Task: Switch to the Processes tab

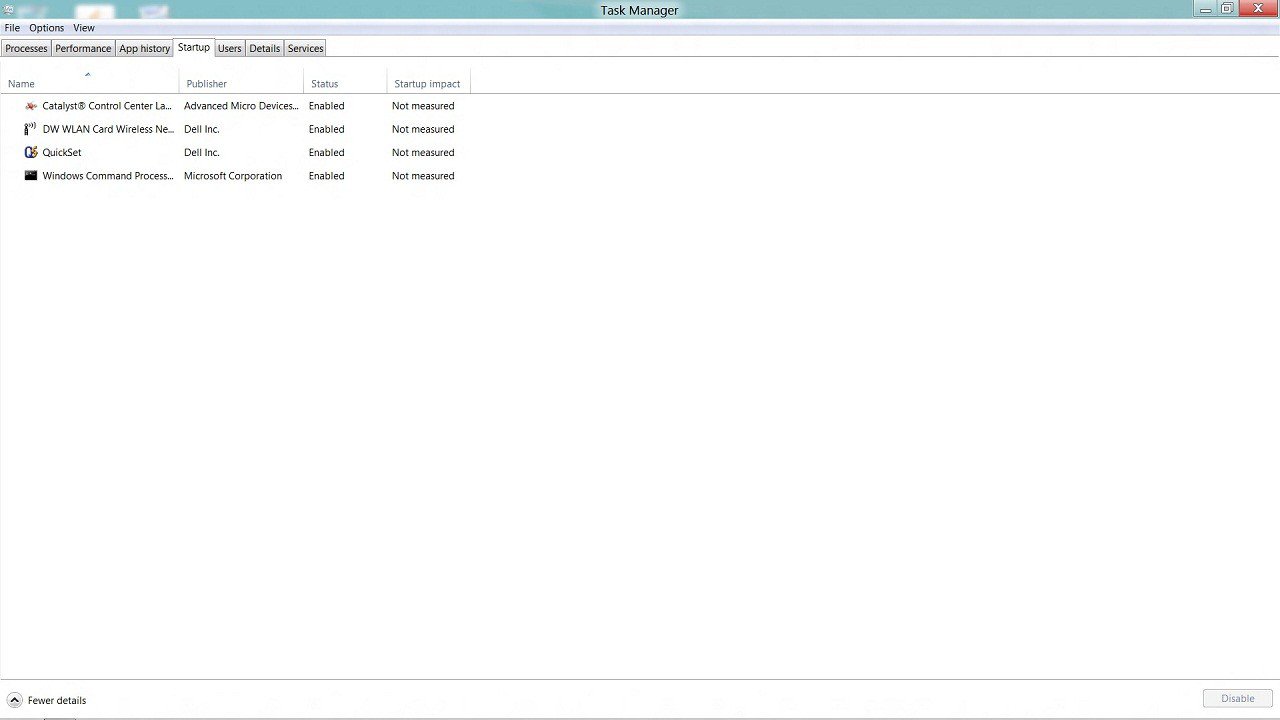Action: (x=26, y=48)
